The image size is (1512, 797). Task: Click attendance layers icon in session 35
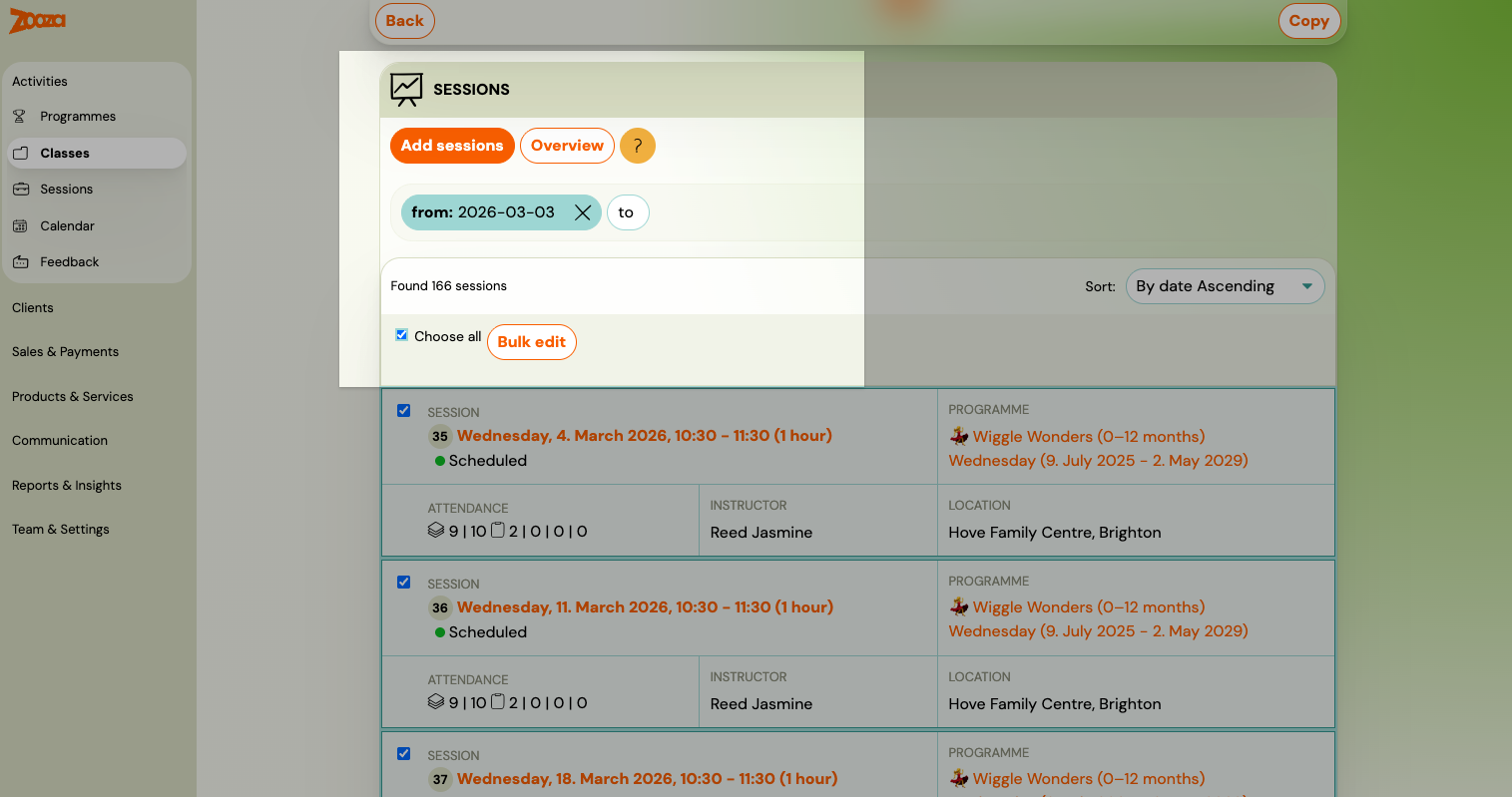[x=436, y=531]
